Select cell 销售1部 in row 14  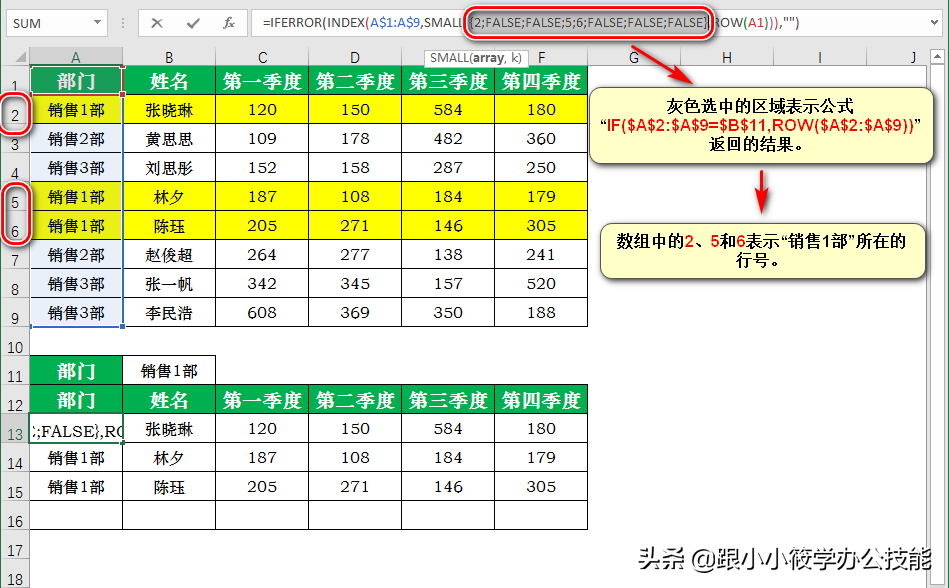coord(76,458)
